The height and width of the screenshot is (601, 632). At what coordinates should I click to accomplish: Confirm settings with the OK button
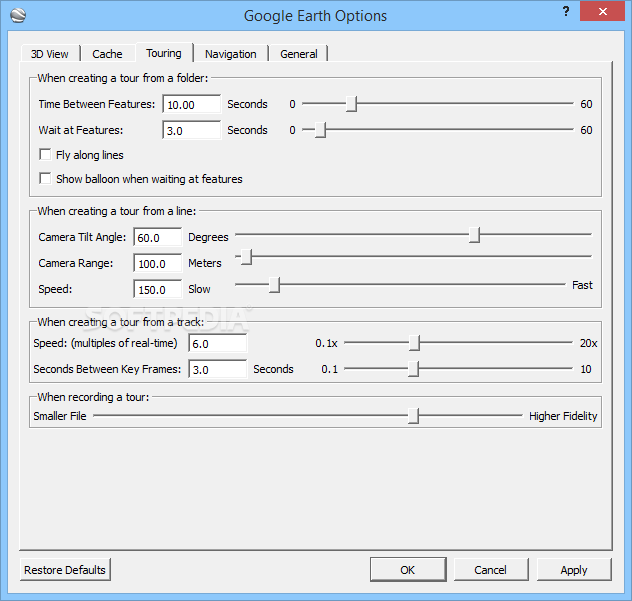[x=408, y=570]
